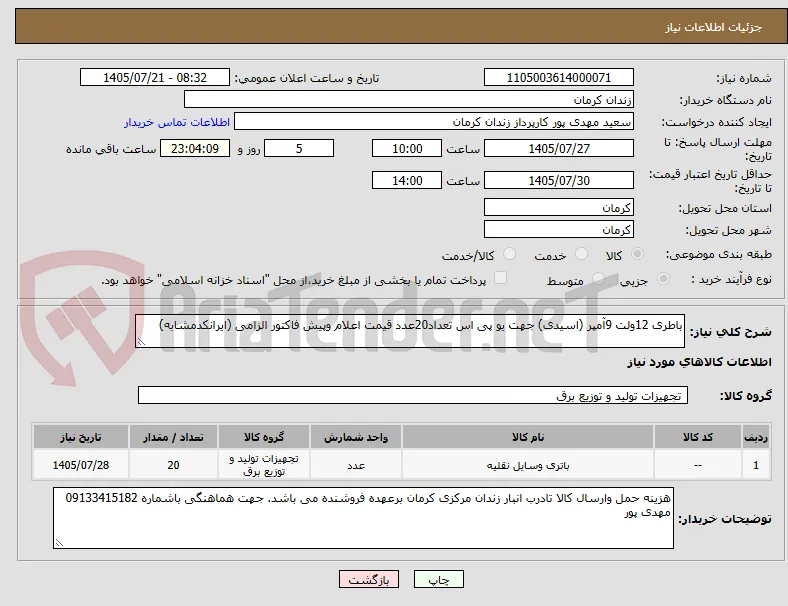Click the بازگشت back button

click(369, 579)
